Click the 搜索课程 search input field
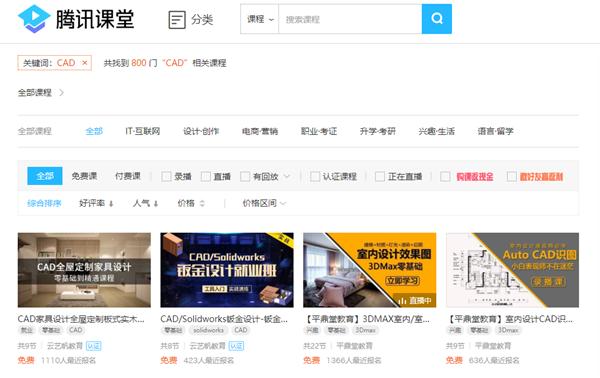This screenshot has width=600, height=378. (x=350, y=19)
